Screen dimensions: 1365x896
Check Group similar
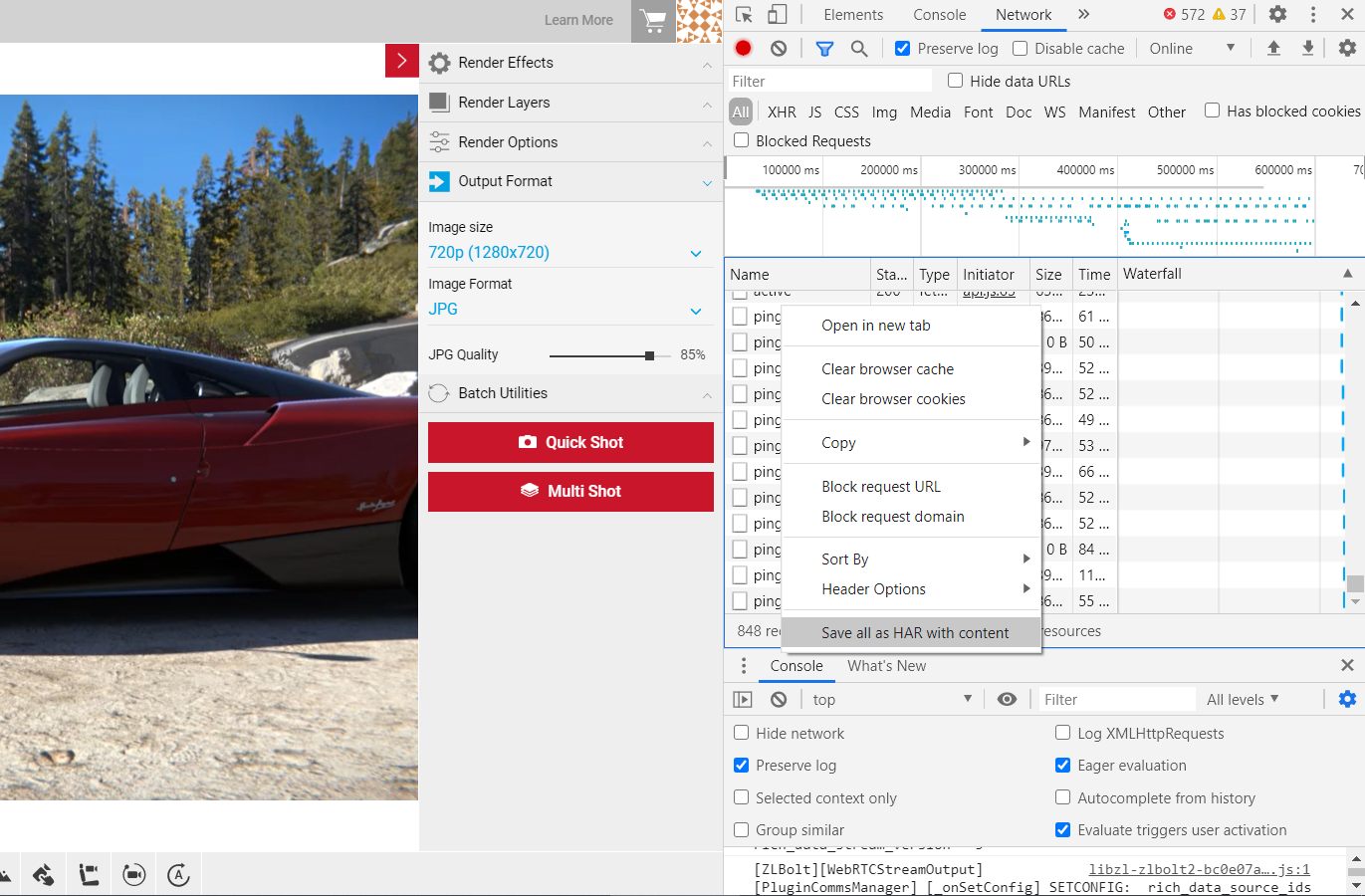pos(741,829)
